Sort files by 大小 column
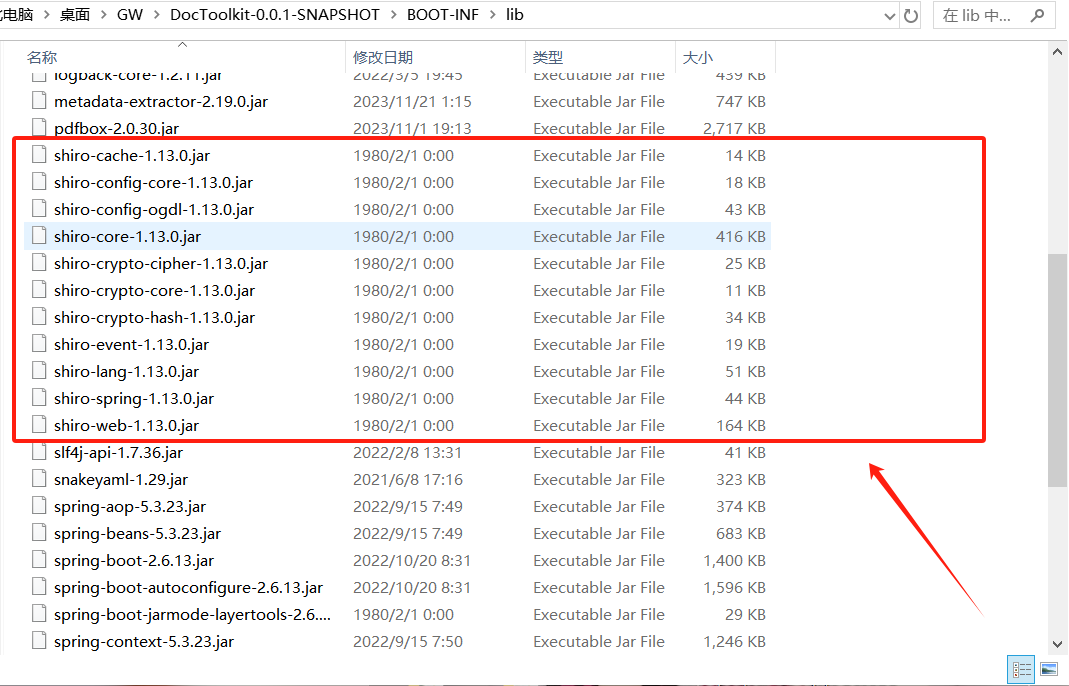This screenshot has width=1069, height=686. [698, 57]
